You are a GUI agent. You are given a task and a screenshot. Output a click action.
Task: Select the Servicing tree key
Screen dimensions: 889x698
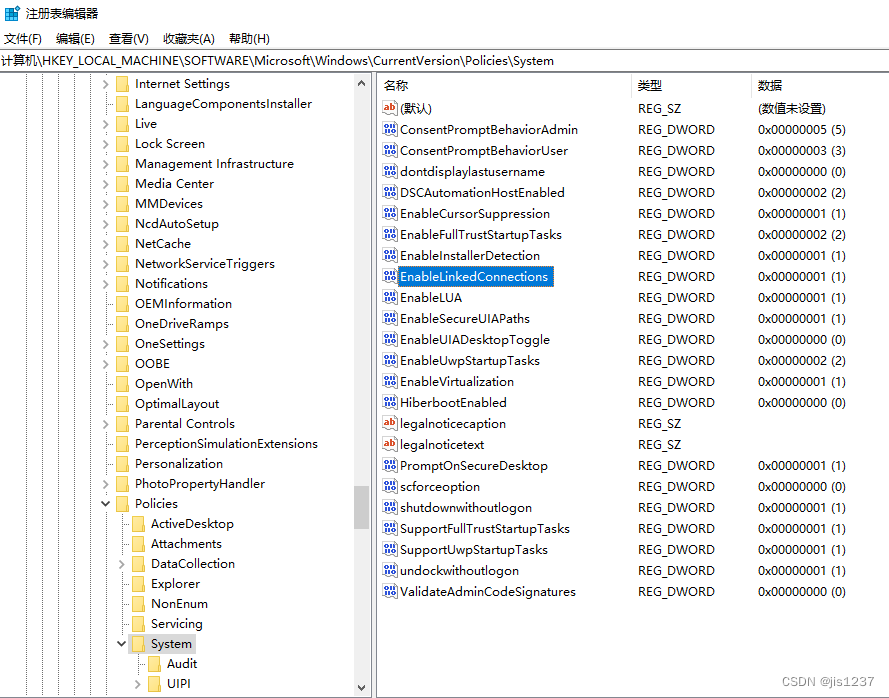pos(177,624)
